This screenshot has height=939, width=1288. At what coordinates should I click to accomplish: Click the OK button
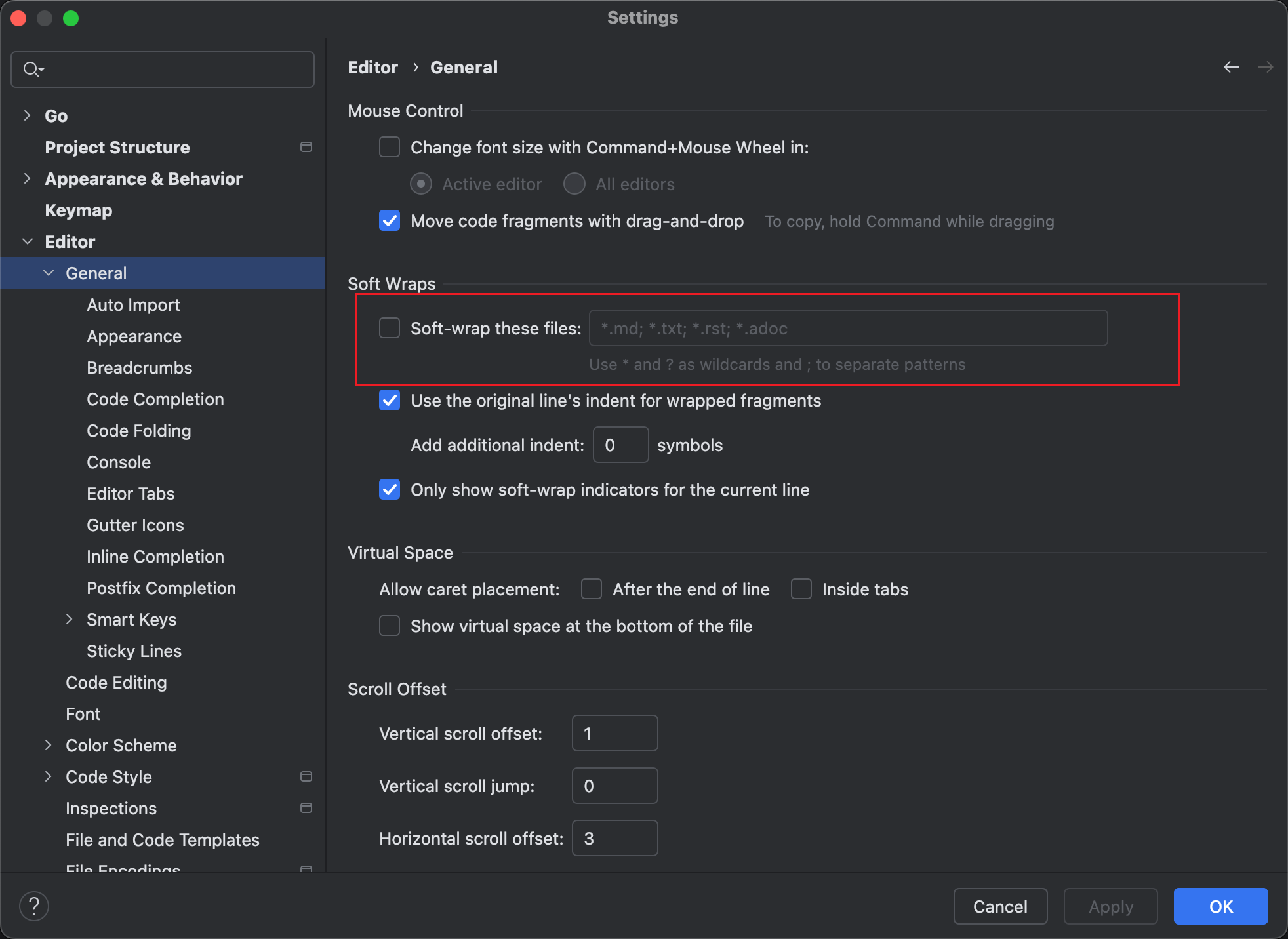point(1220,906)
